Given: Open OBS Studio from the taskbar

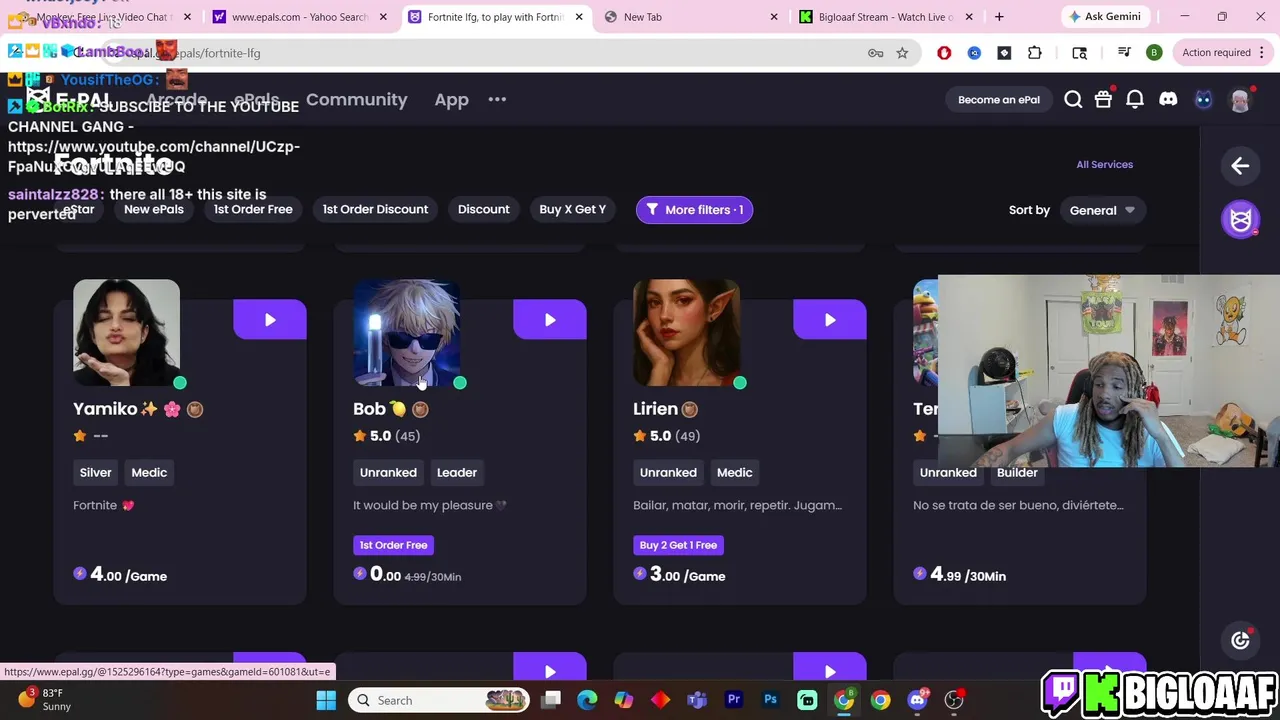Looking at the screenshot, I should tap(954, 700).
